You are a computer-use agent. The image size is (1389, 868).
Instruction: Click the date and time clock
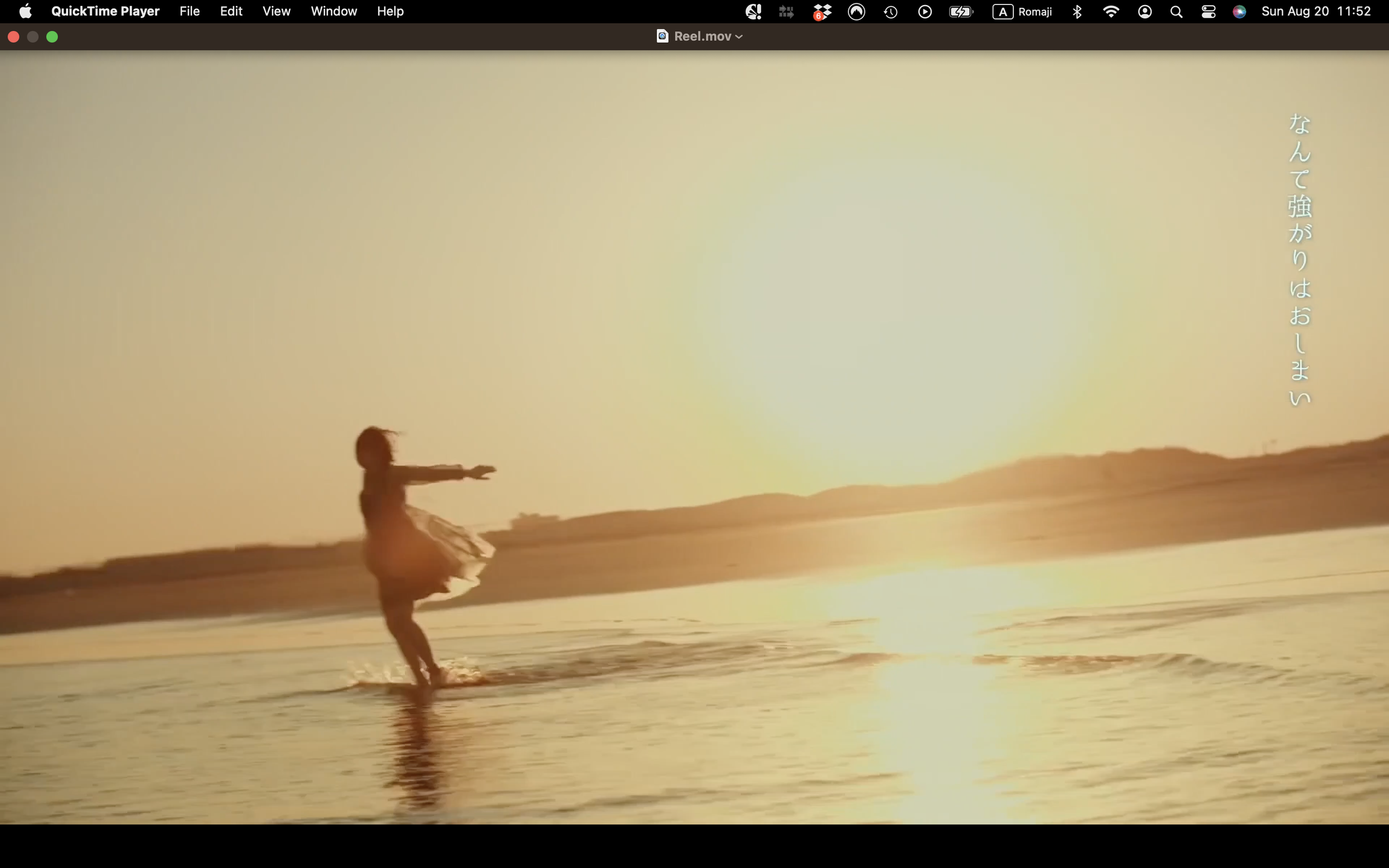point(1316,12)
